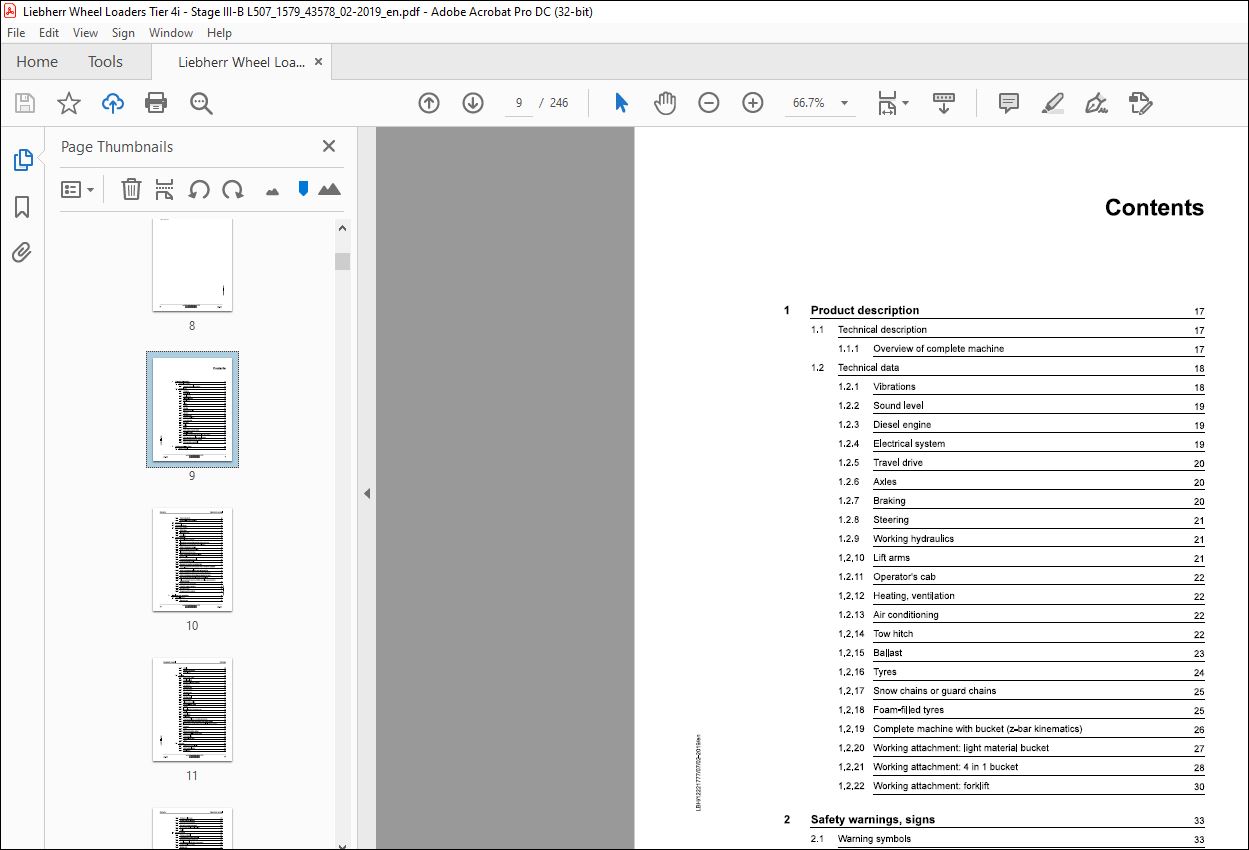Open thumbnail options menu dropdown
This screenshot has width=1249, height=850.
coord(77,189)
